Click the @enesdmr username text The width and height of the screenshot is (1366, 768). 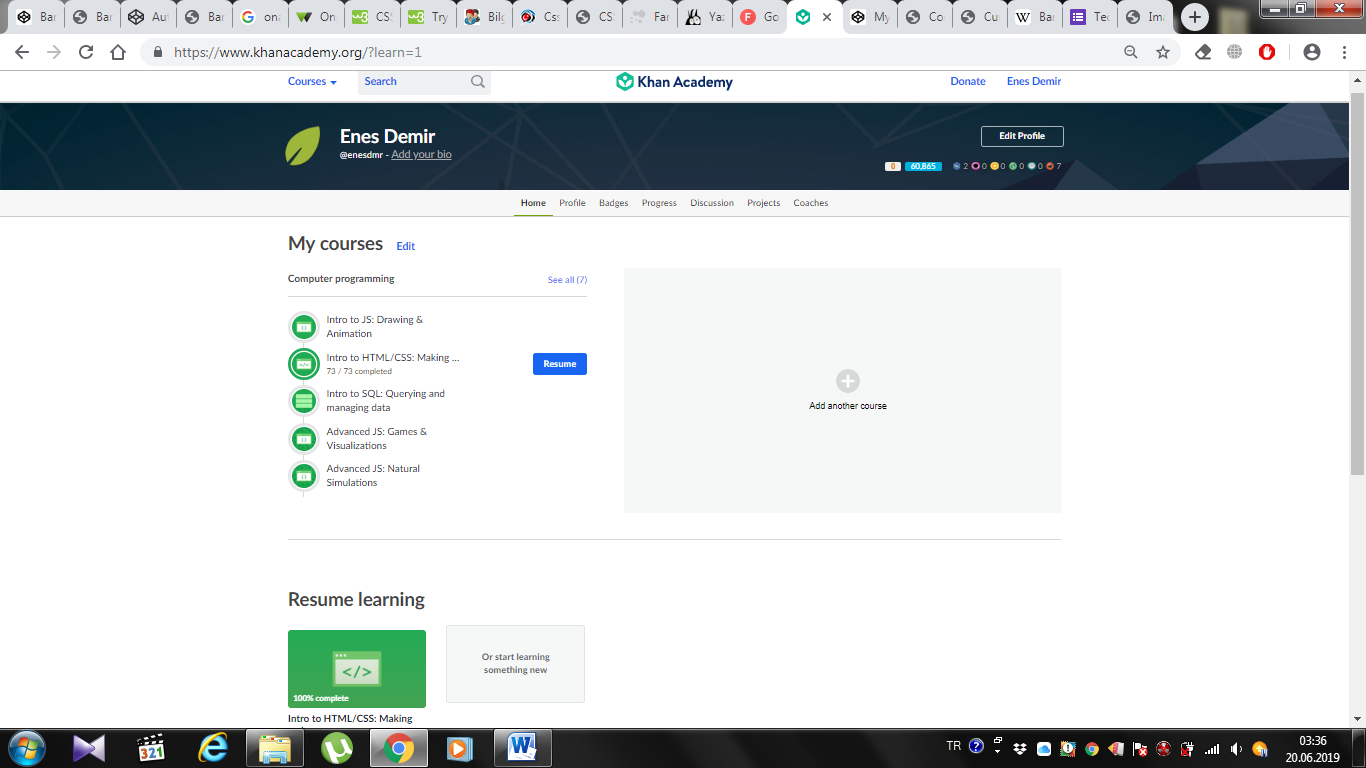pos(362,155)
